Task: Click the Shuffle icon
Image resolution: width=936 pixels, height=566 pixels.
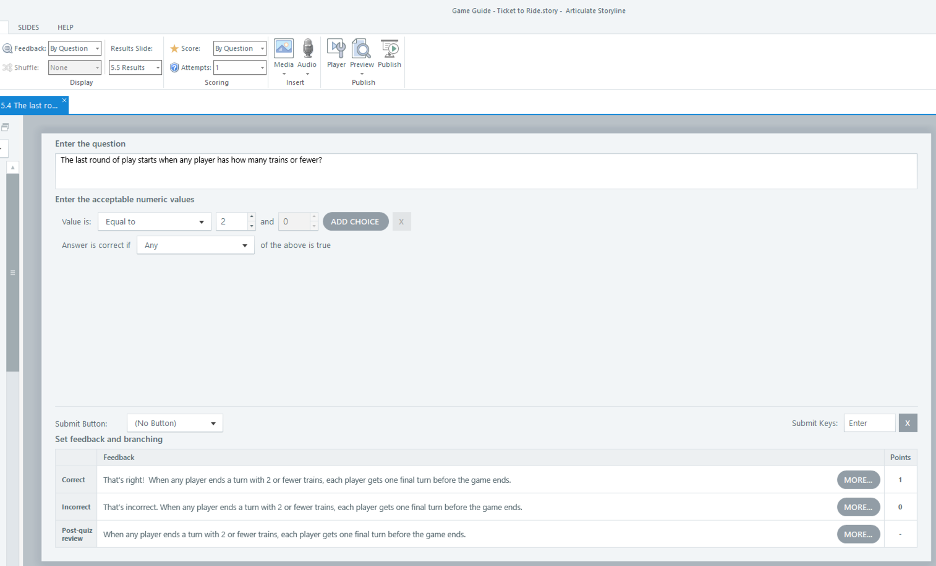Action: 7,67
